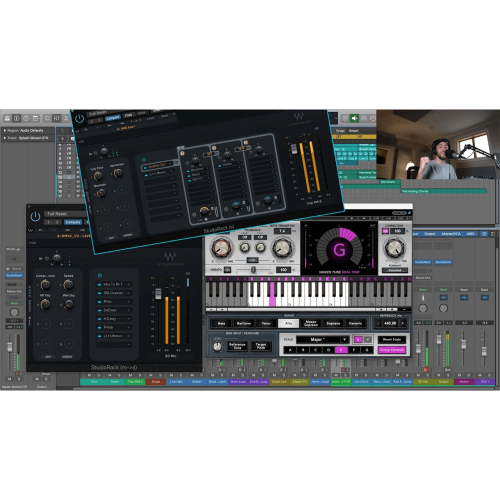Expand the Region: Audio Defaults triangle

(x=5, y=130)
